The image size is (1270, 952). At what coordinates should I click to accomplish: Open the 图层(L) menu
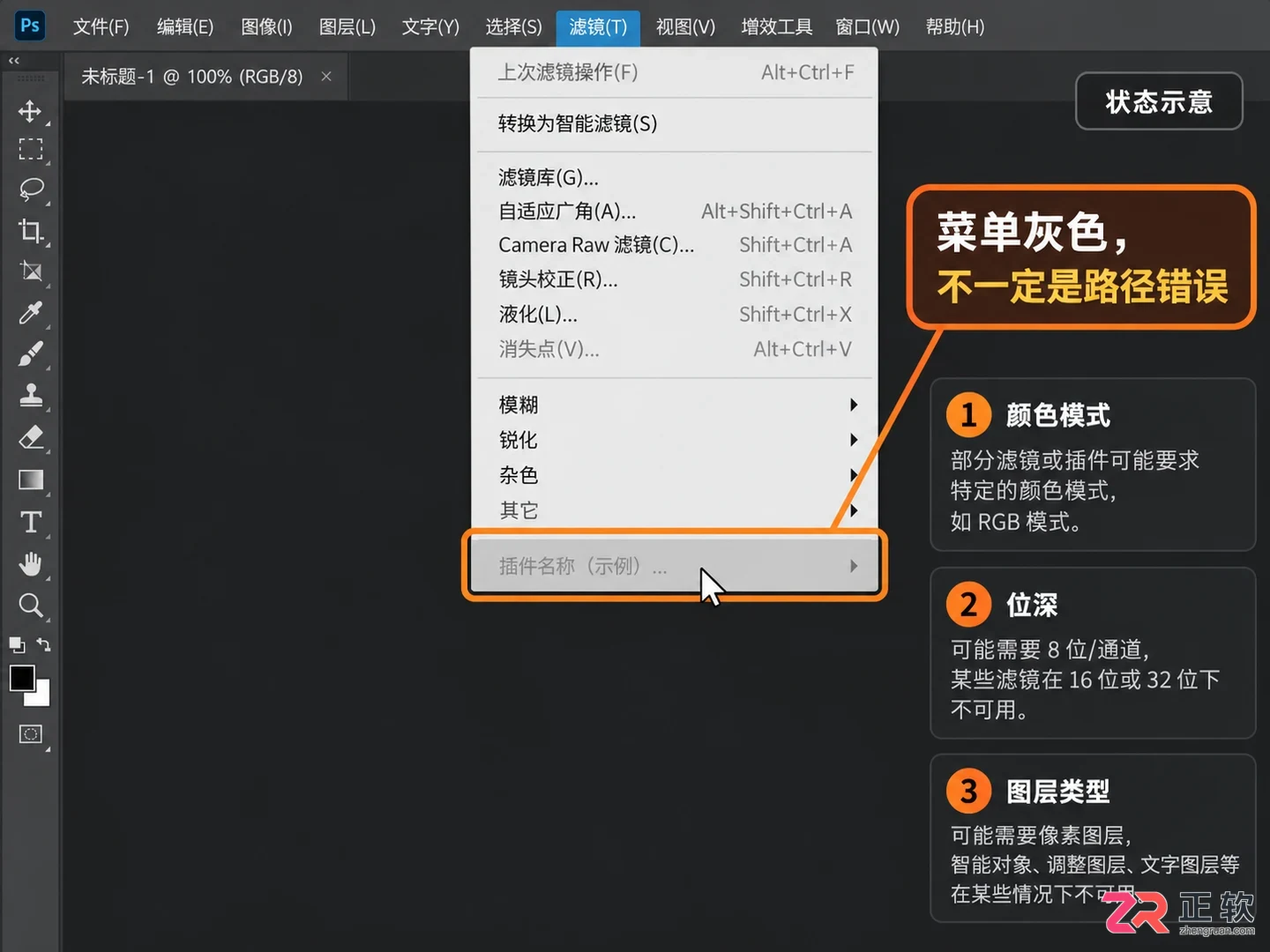click(347, 26)
